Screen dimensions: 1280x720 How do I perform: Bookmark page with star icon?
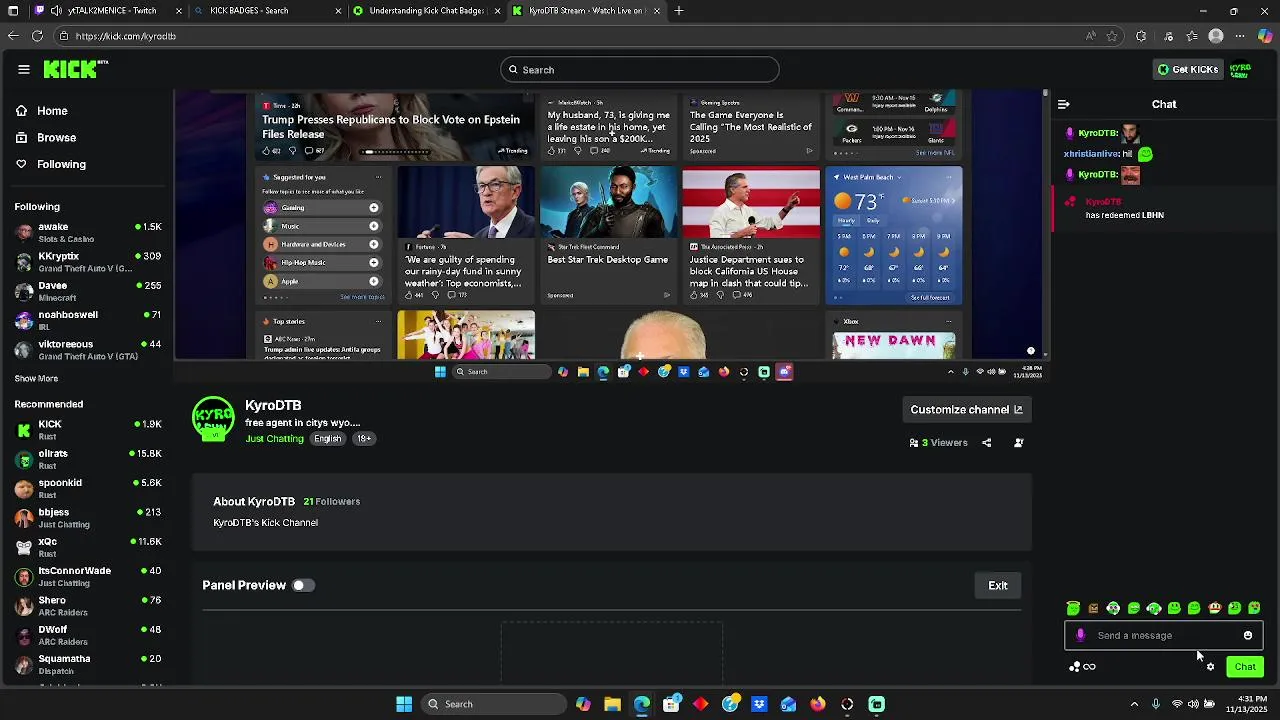pos(1112,36)
